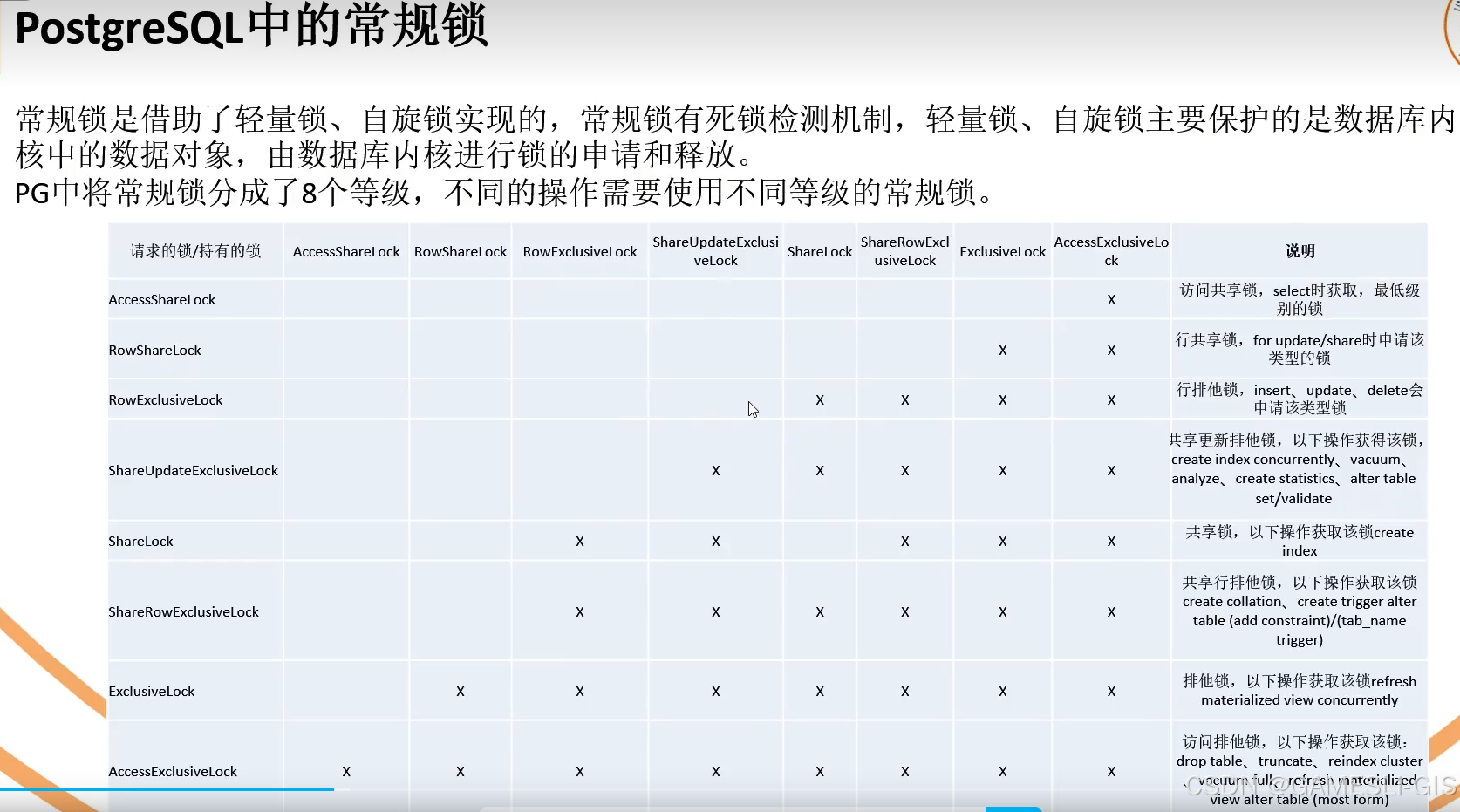Click X in RowShareLock row, ExclusiveLock column
Screen dimensions: 1460x812
[1003, 351]
